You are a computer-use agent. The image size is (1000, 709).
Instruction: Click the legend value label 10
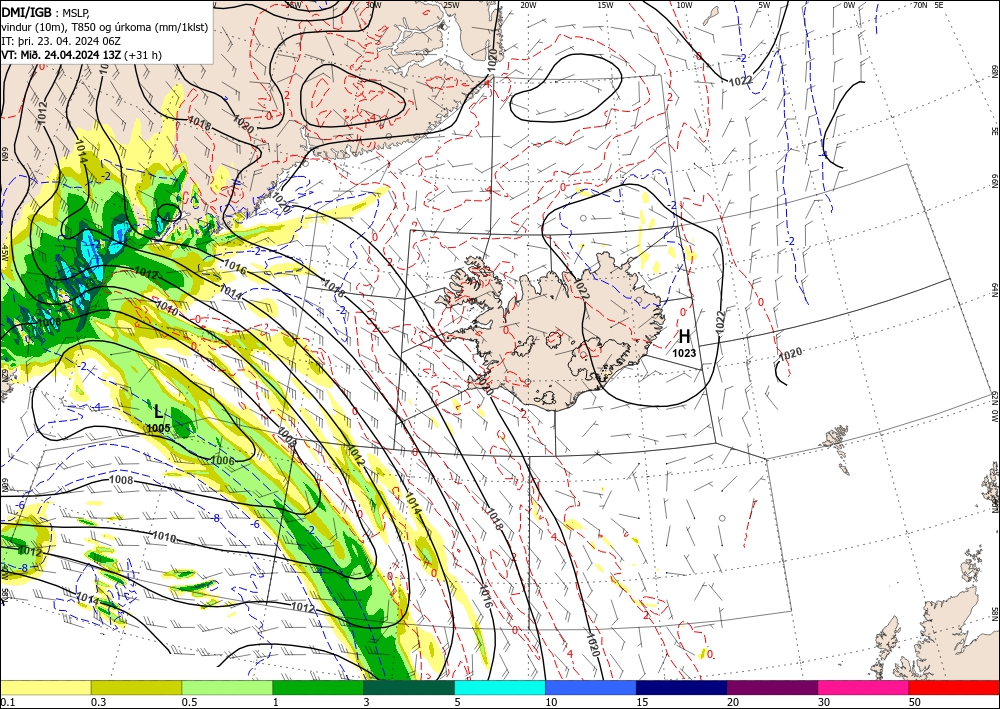click(x=551, y=702)
